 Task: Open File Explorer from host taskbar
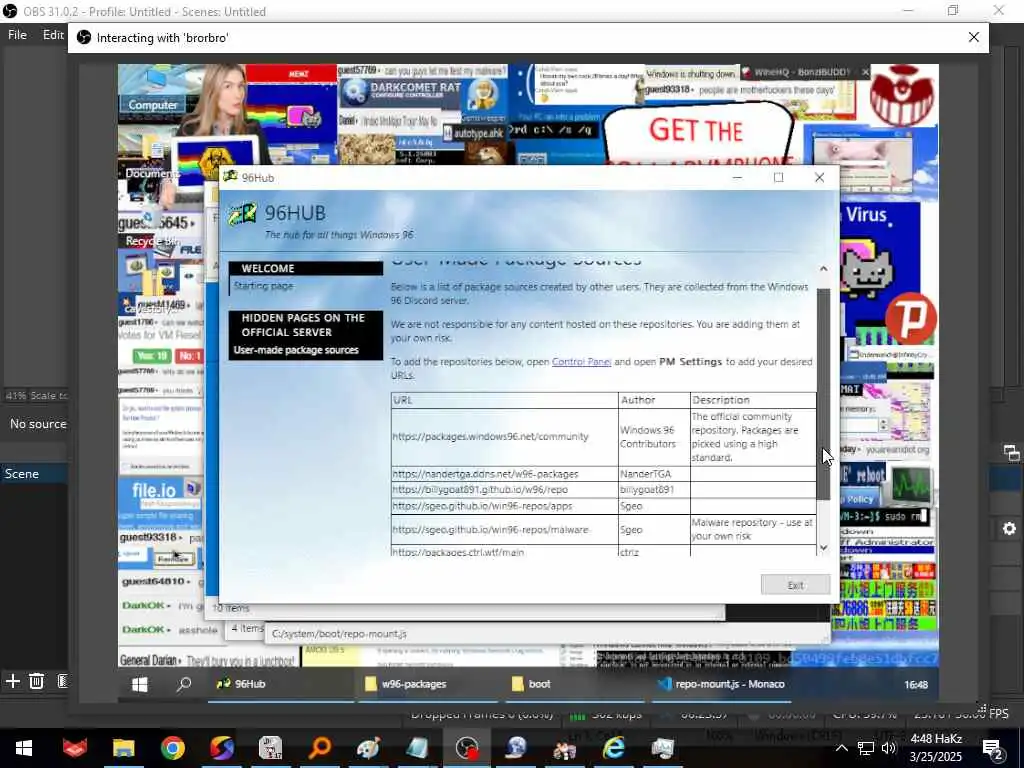click(123, 748)
